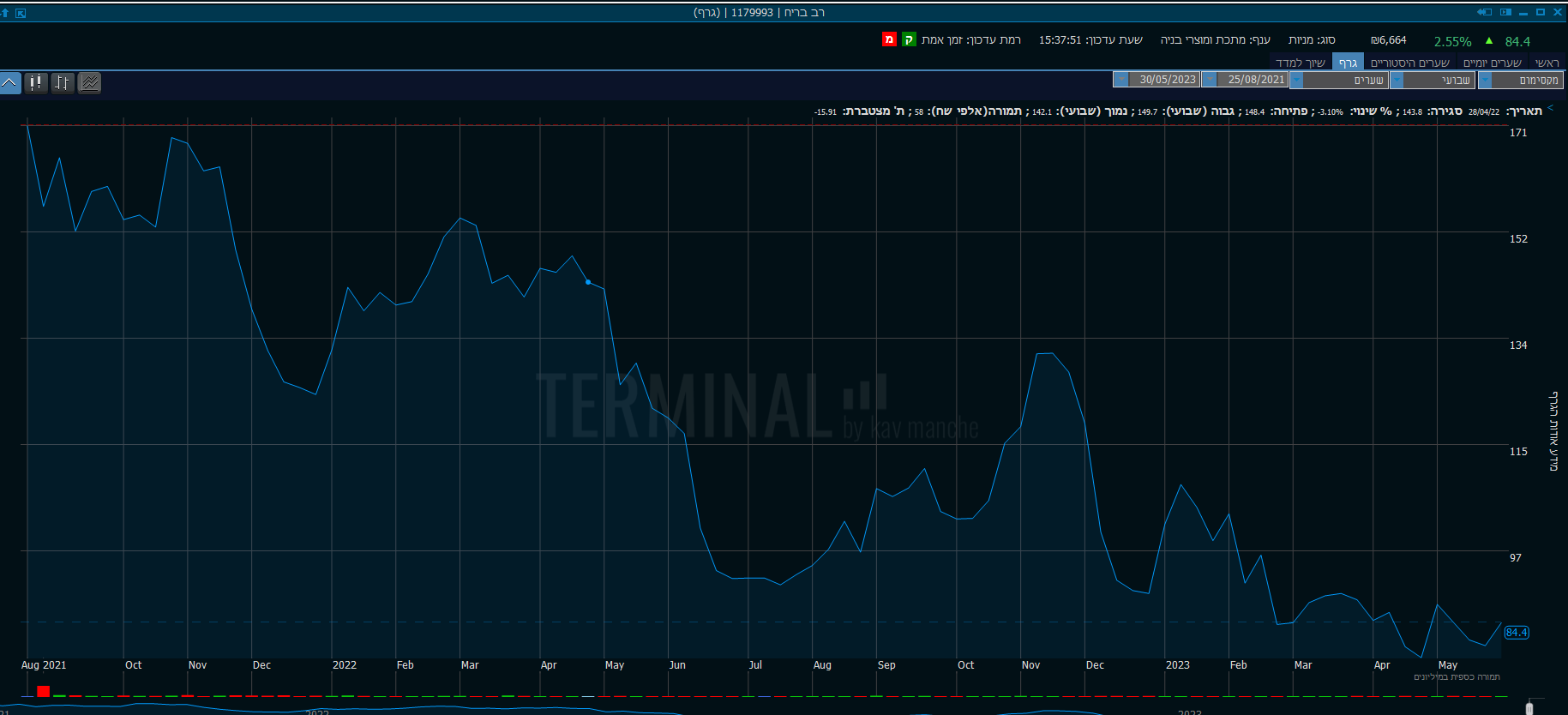Click the green ק indicator icon
Image resolution: width=1568 pixels, height=715 pixels.
tap(909, 39)
